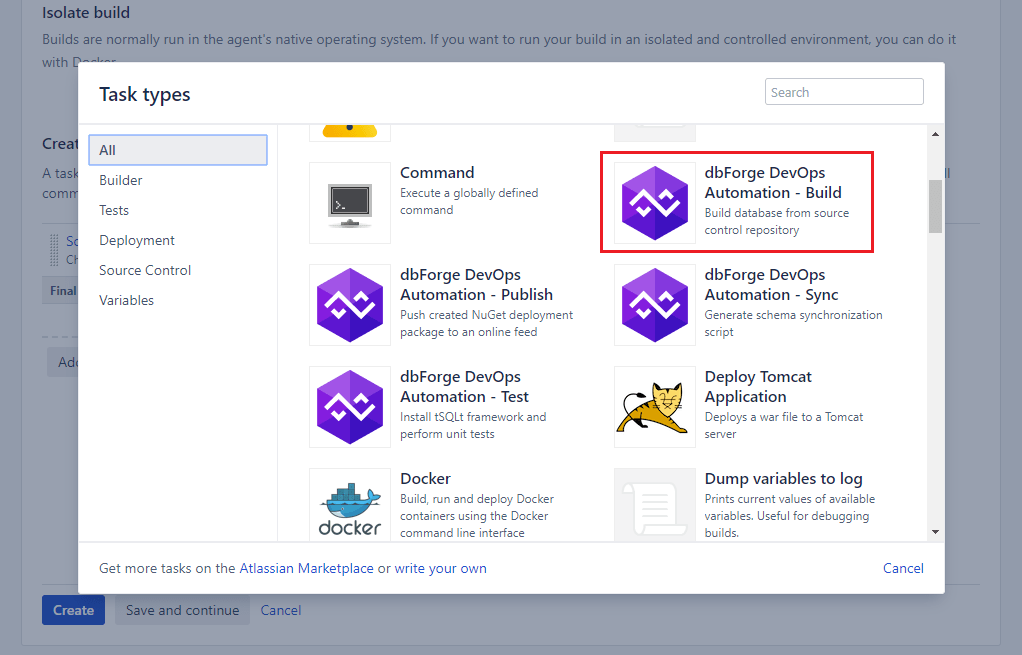
Task: Click the dbForge DevOps Automation Build icon
Action: pyautogui.click(x=655, y=203)
